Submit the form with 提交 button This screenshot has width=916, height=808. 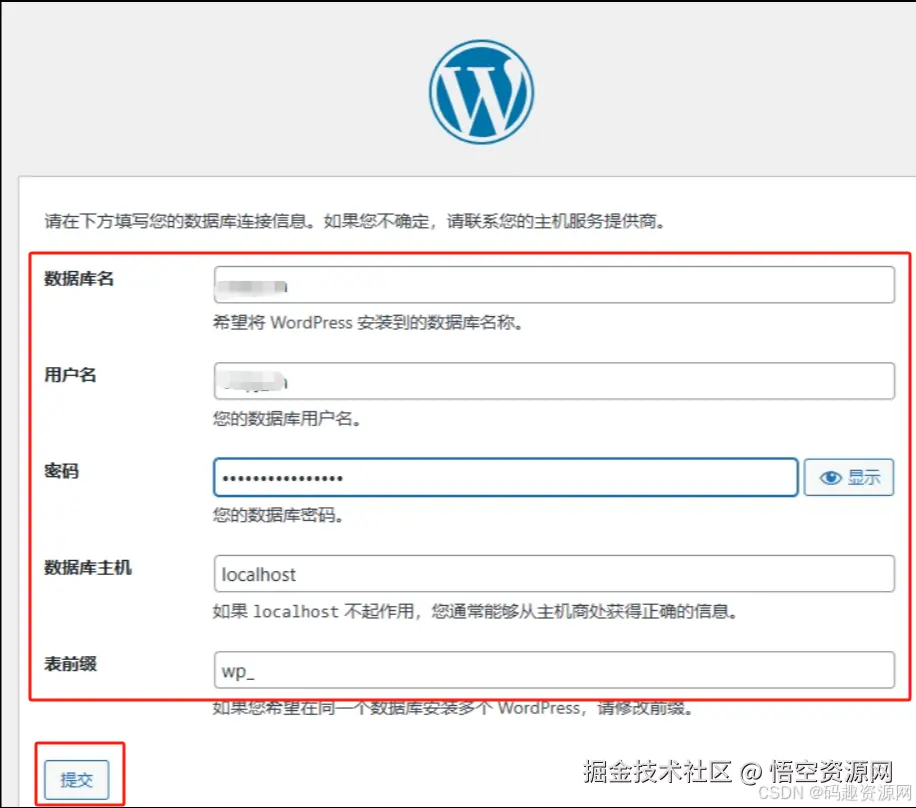(77, 779)
